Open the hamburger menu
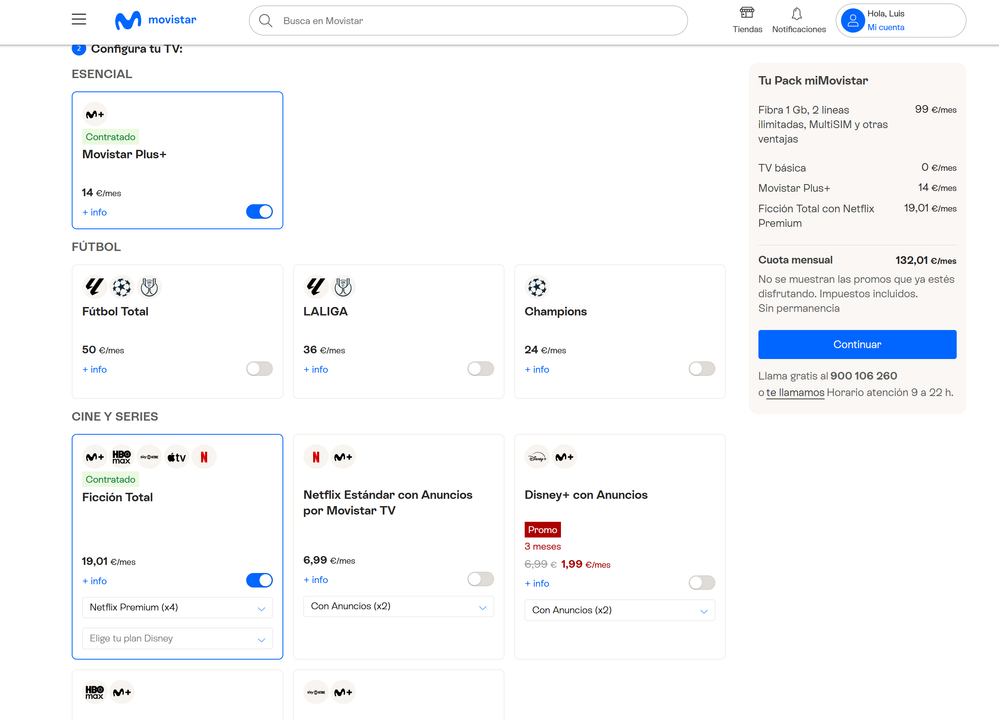This screenshot has width=999, height=720. [79, 20]
